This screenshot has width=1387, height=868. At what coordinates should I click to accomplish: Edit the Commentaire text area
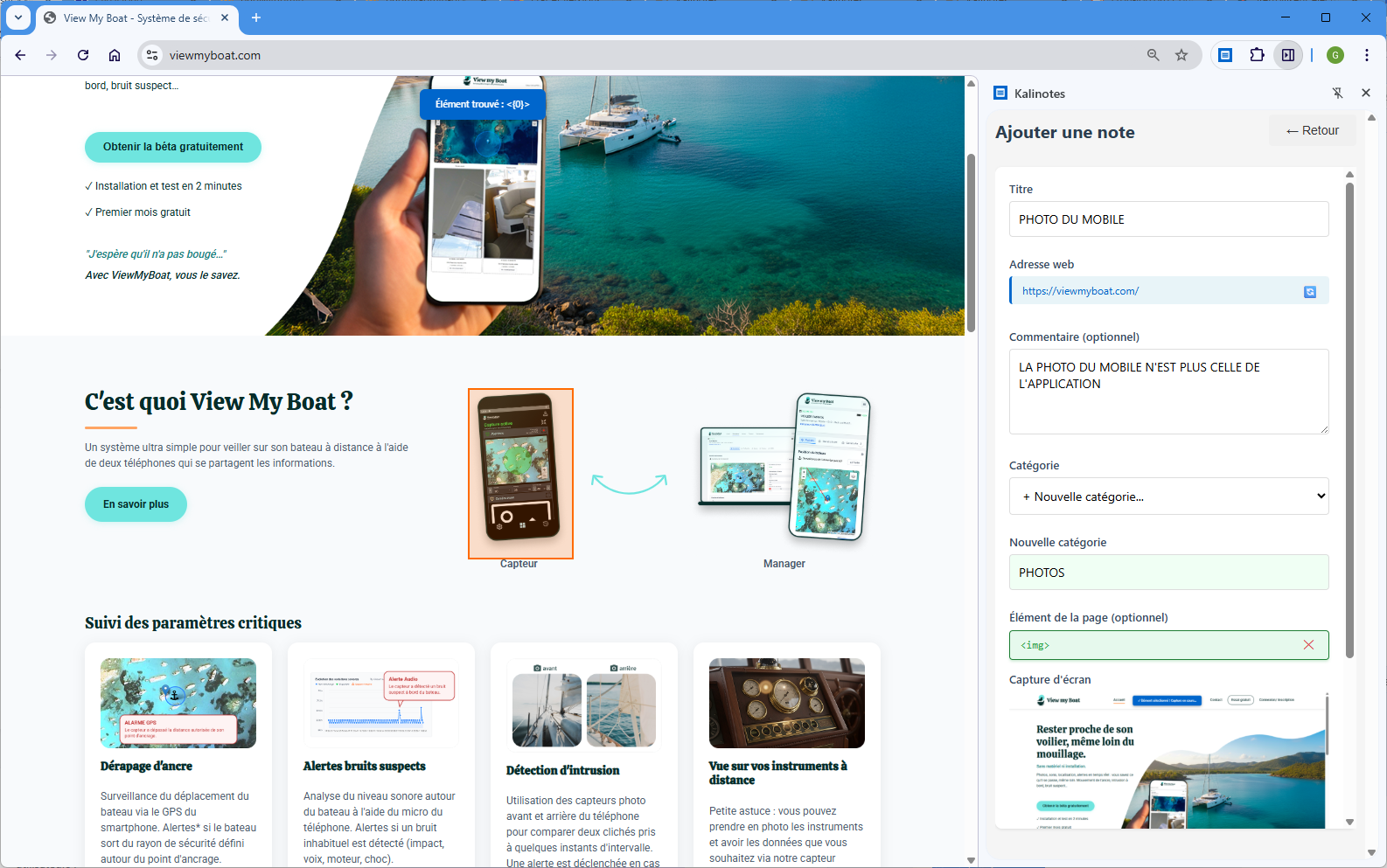(x=1168, y=392)
